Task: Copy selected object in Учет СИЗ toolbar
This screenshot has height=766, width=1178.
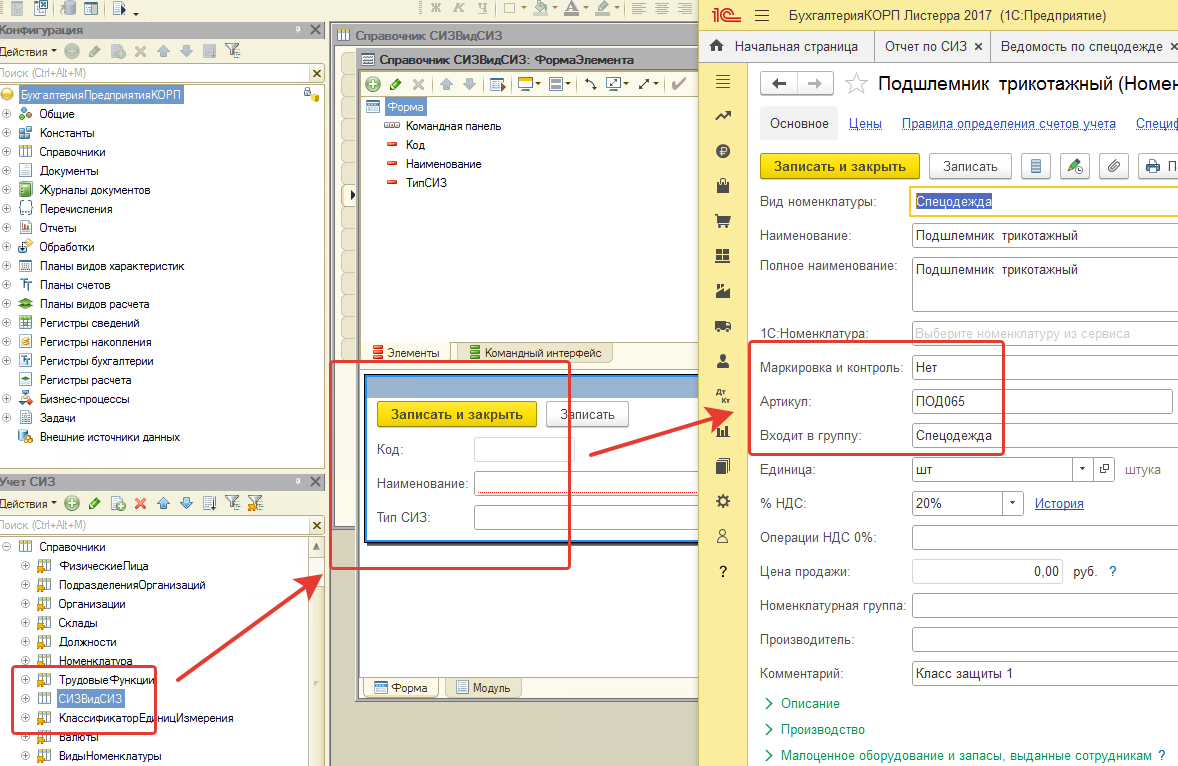Action: (118, 503)
